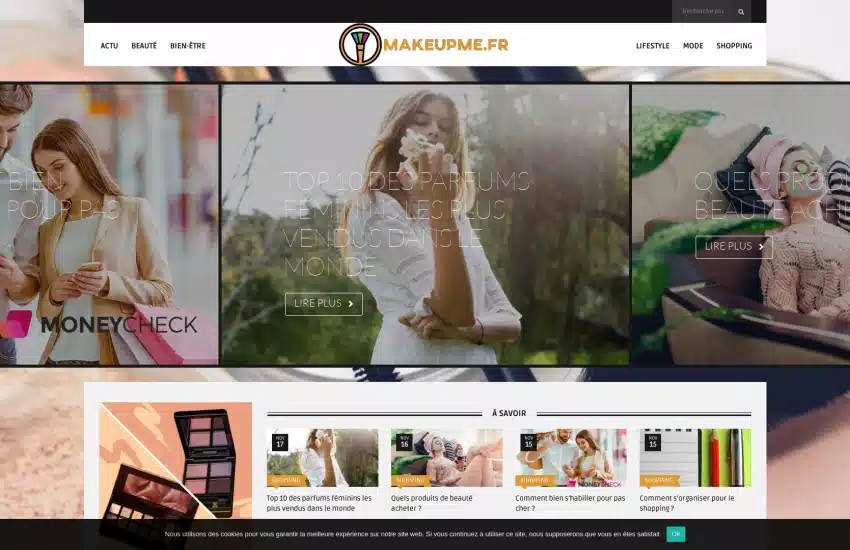Open the BEAUTÉ menu item
The image size is (850, 550).
pos(144,46)
